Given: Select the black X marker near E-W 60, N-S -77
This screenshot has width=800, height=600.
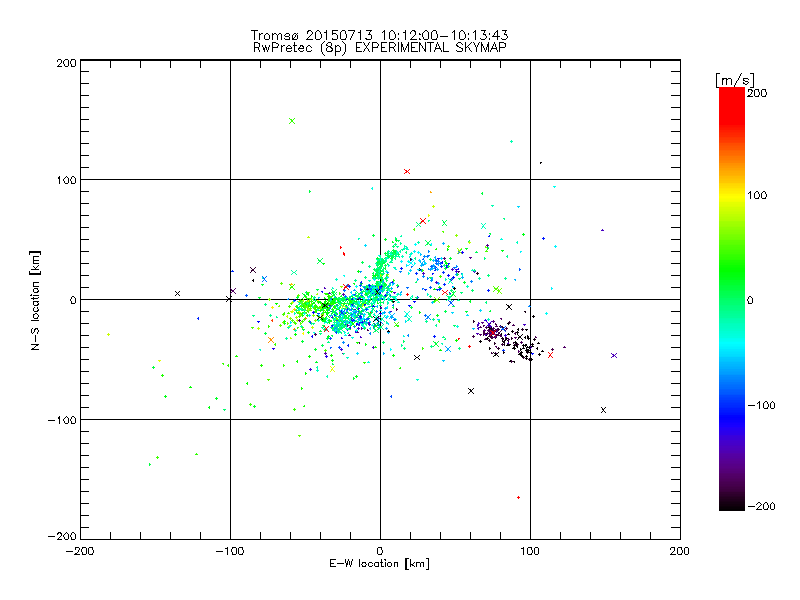Looking at the screenshot, I should pos(471,391).
